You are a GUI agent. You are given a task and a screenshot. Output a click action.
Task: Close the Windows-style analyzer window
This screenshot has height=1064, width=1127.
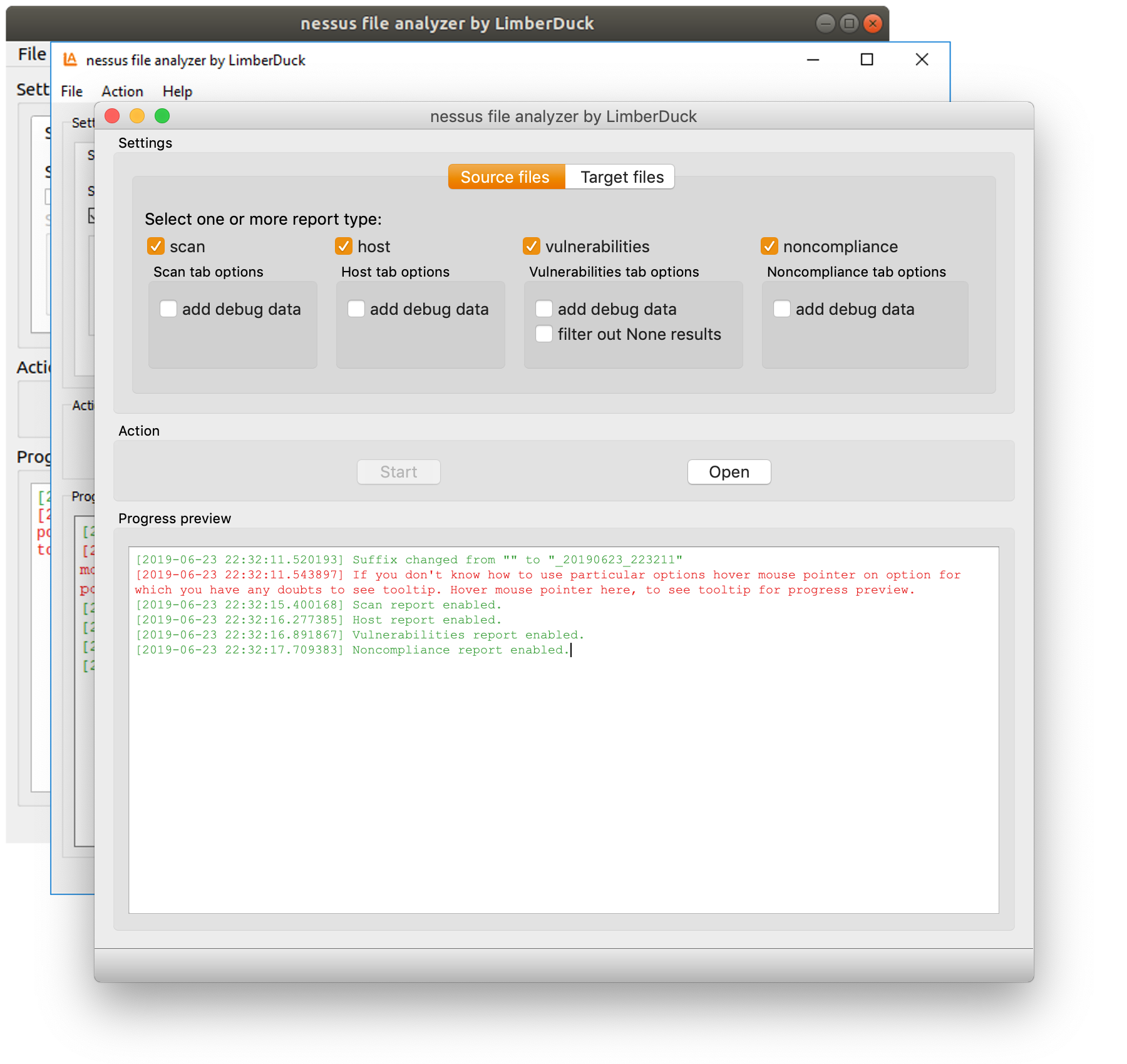point(922,59)
